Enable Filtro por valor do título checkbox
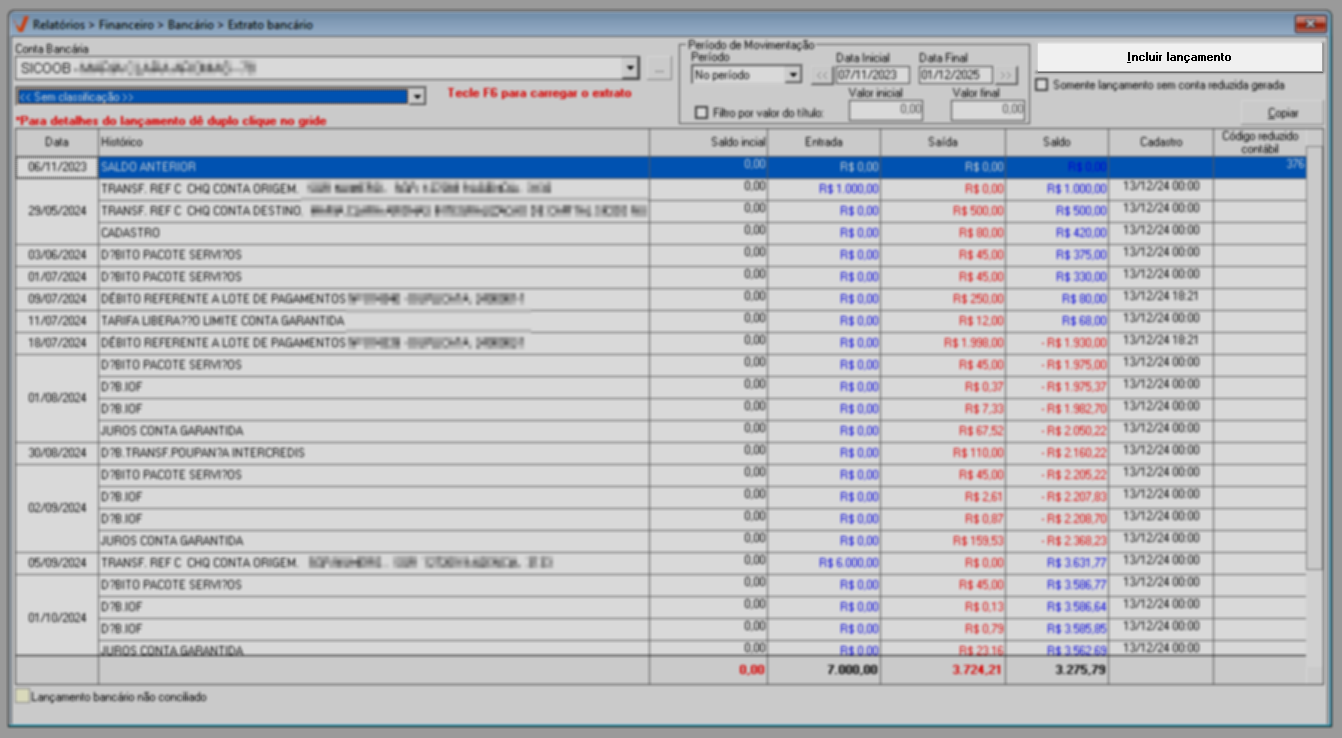 tap(701, 112)
